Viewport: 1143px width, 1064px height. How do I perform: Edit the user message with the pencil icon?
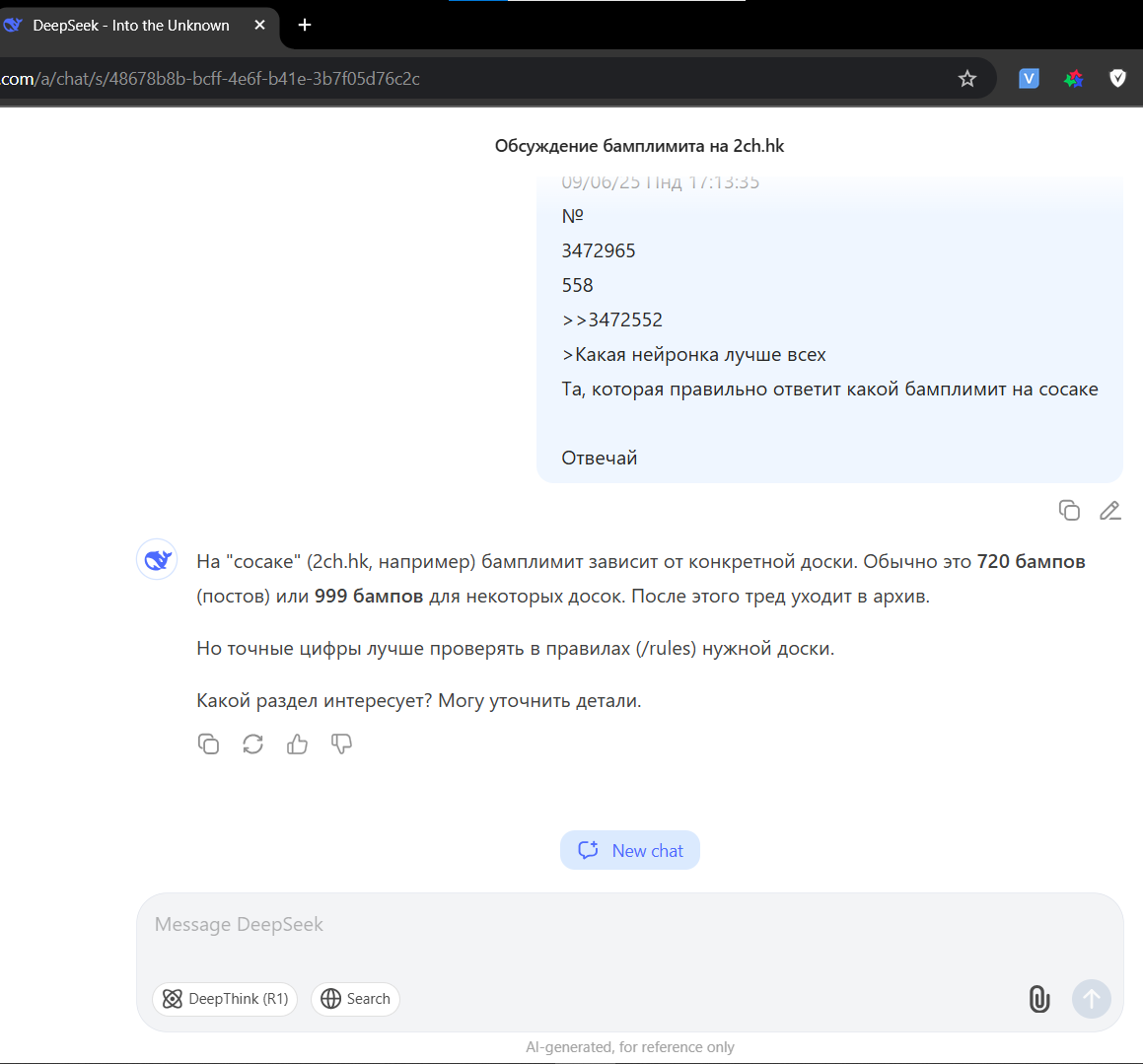(x=1109, y=510)
